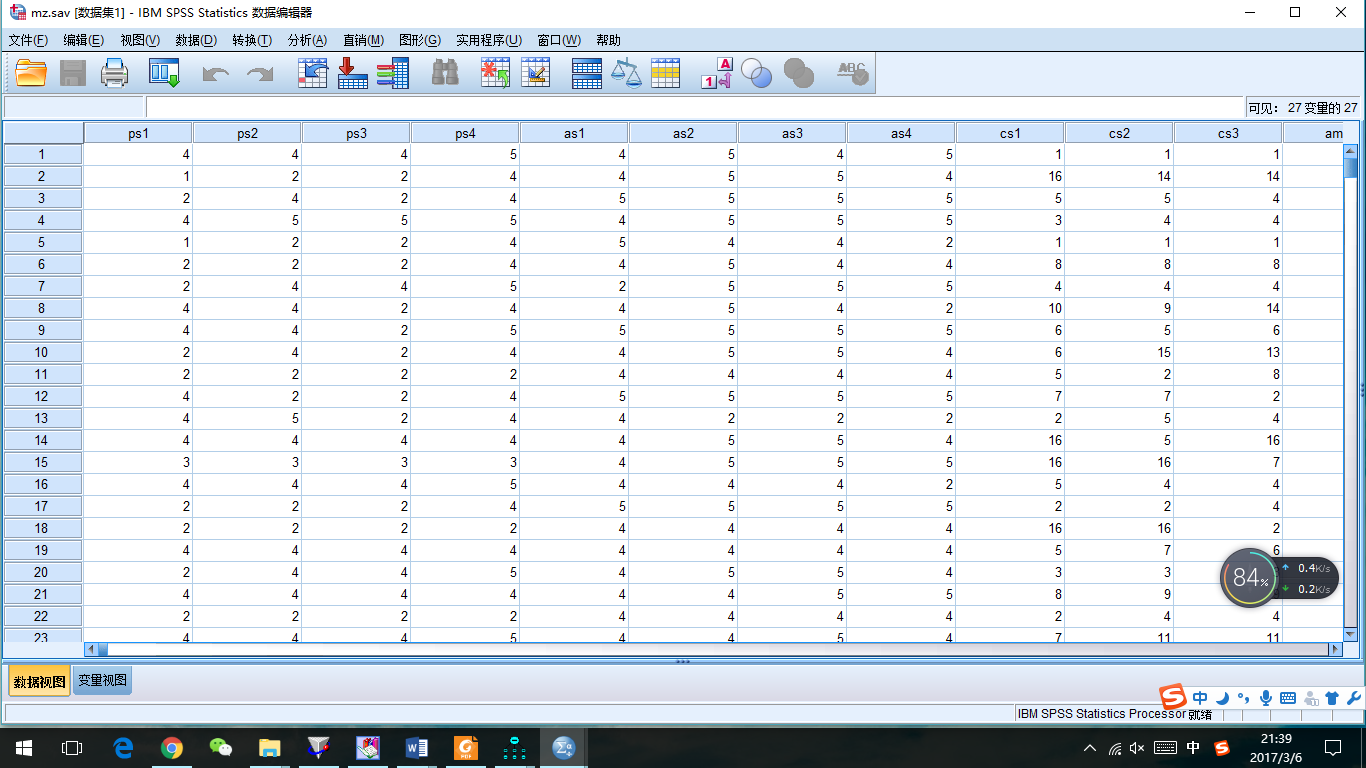Click the Insert variable toolbar icon
Screen dimensions: 1366x768
coord(536,73)
